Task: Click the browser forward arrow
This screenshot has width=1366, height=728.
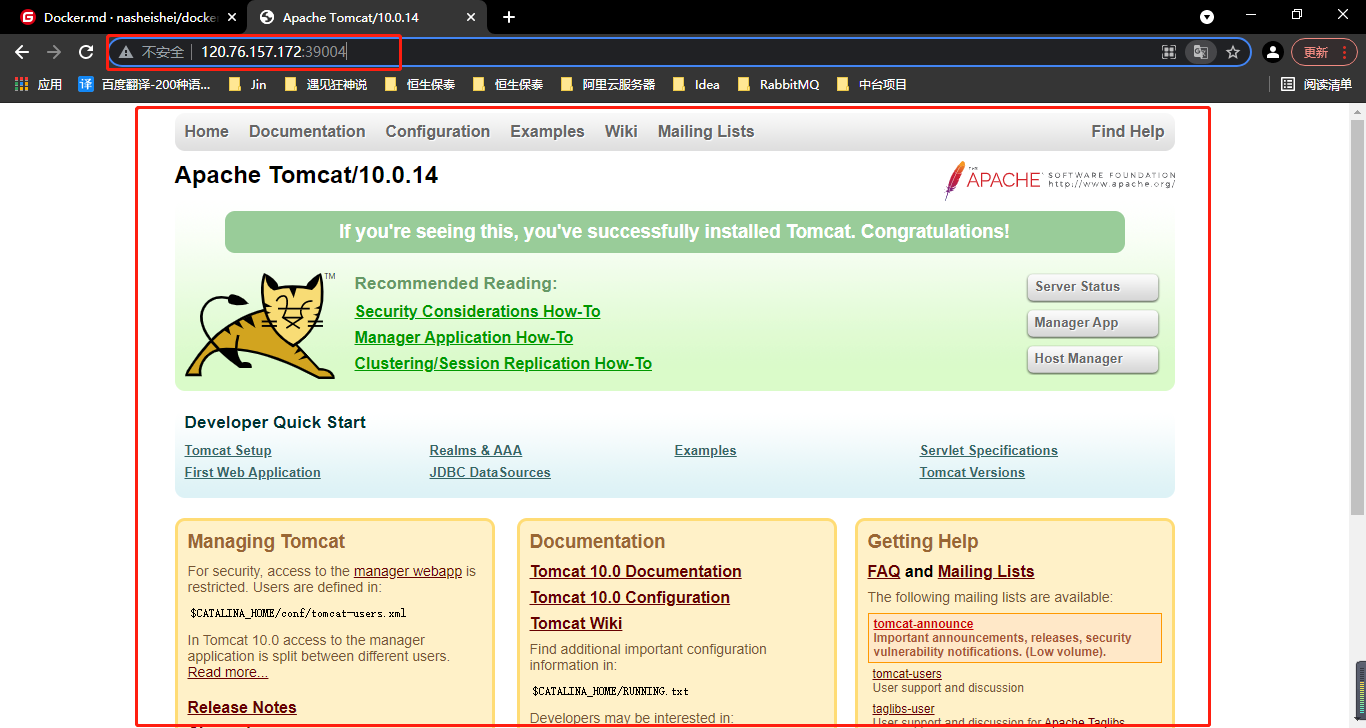Action: pyautogui.click(x=54, y=52)
